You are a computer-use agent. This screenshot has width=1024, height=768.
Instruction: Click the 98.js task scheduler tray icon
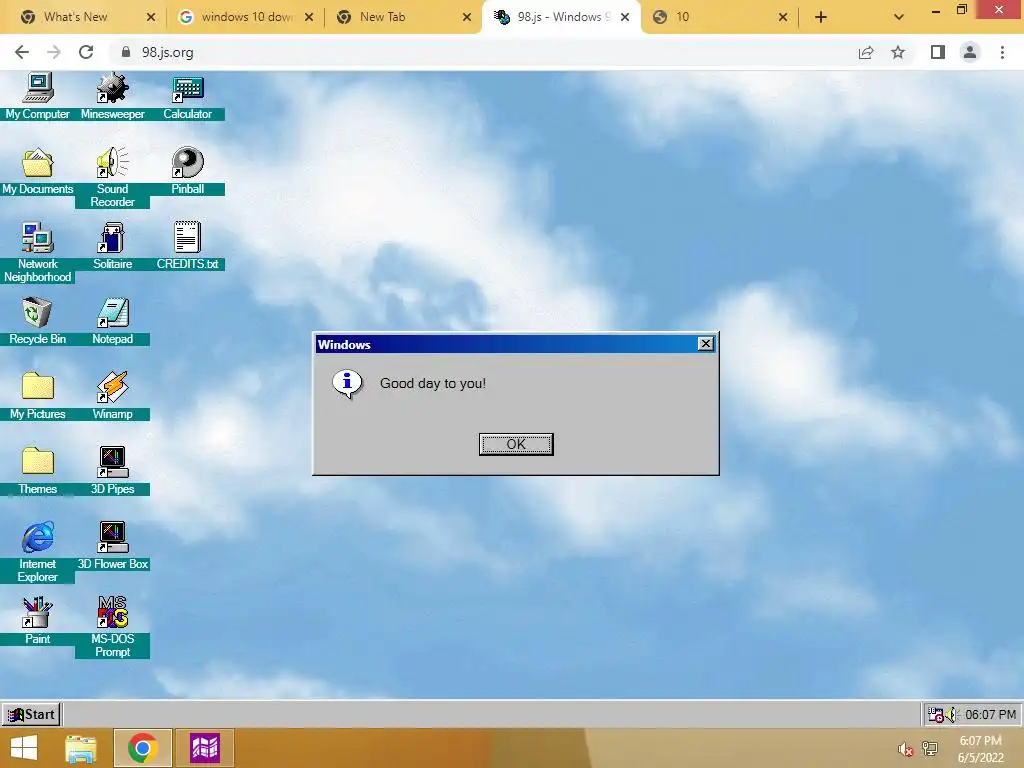[935, 715]
